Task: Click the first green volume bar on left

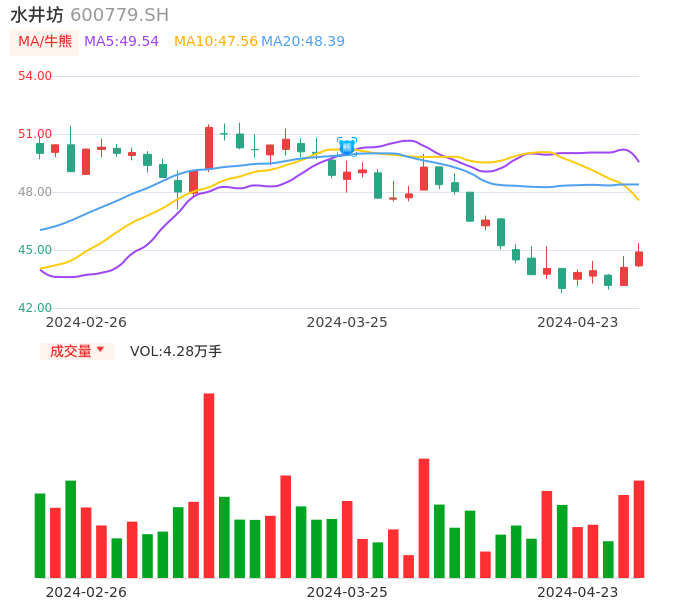Action: [x=40, y=535]
